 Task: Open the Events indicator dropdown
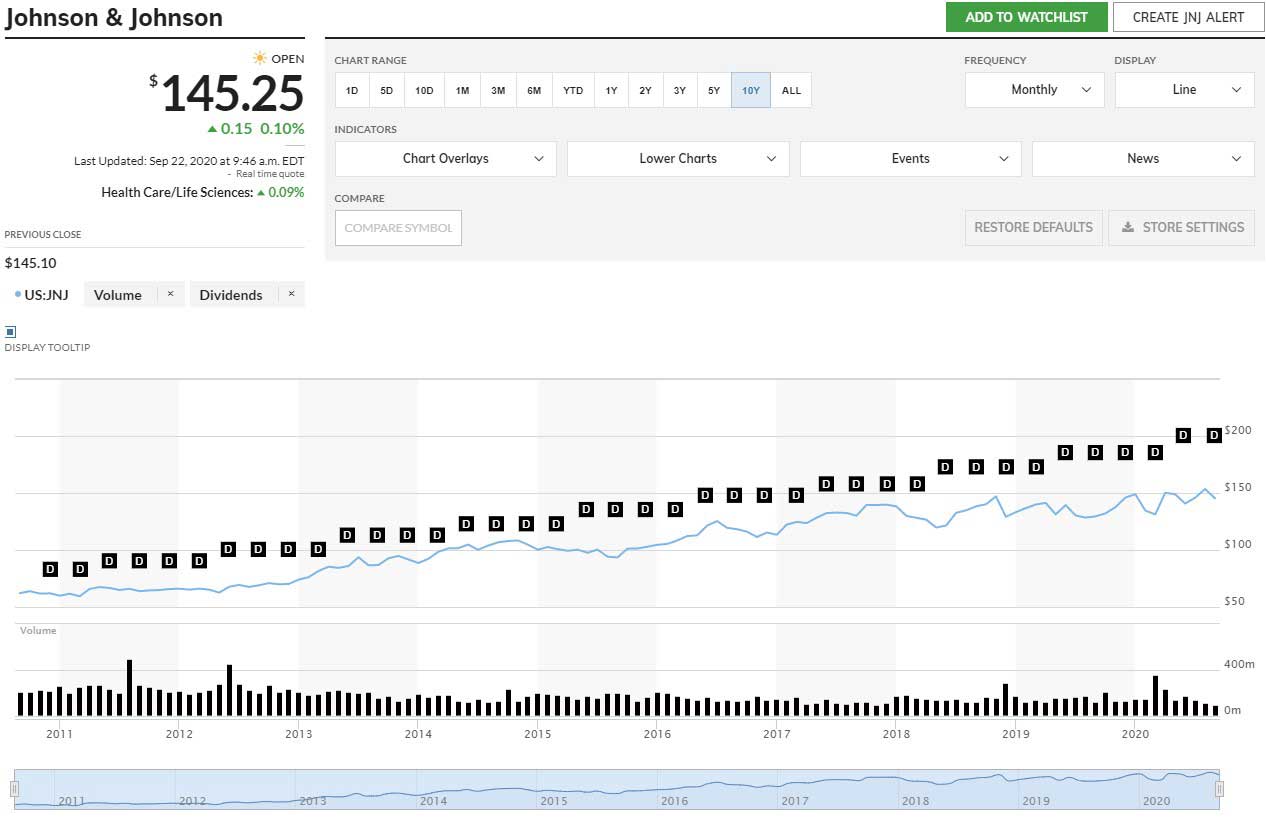click(x=911, y=159)
